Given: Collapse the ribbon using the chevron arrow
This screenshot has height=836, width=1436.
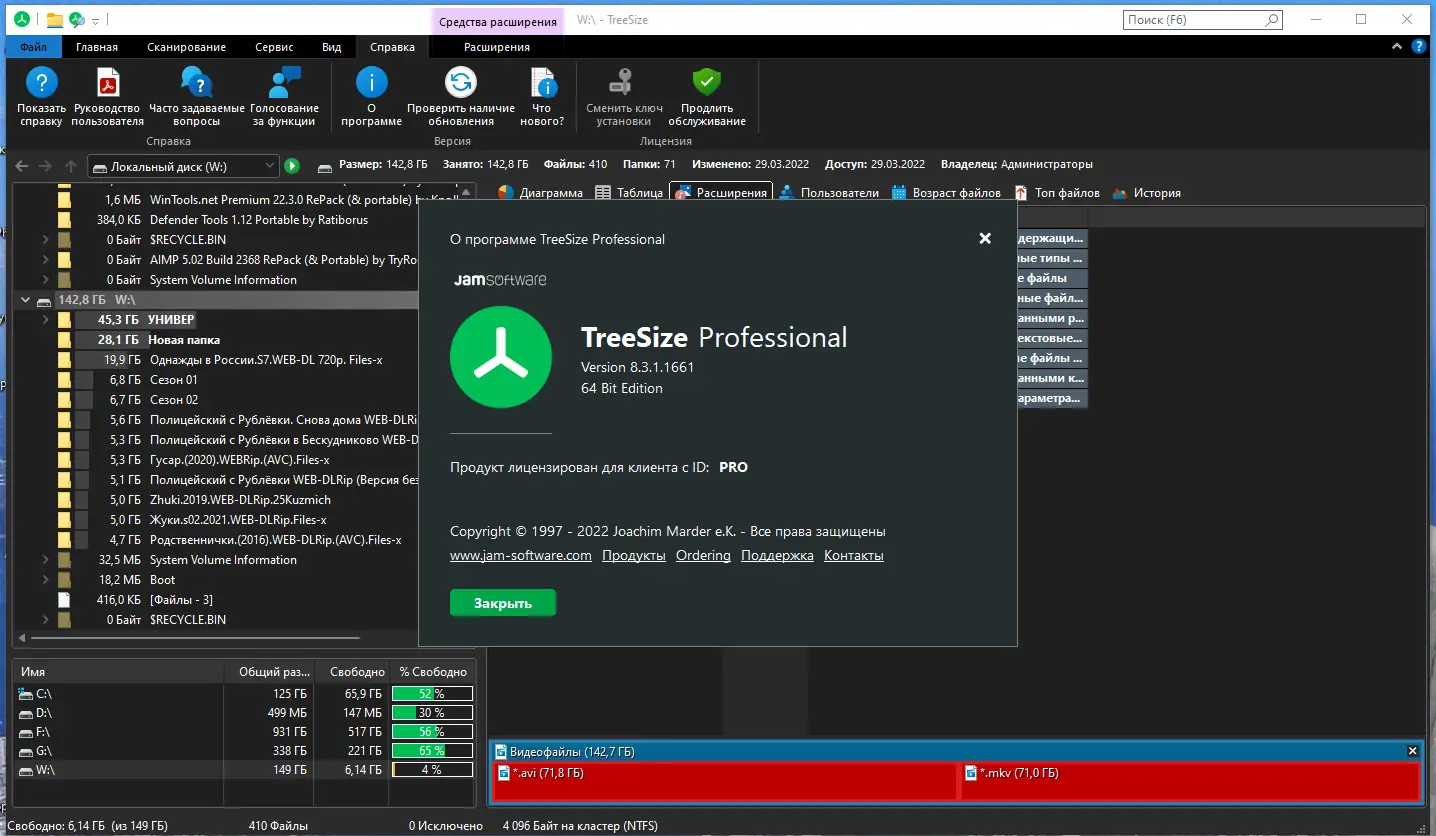Looking at the screenshot, I should click(1396, 46).
